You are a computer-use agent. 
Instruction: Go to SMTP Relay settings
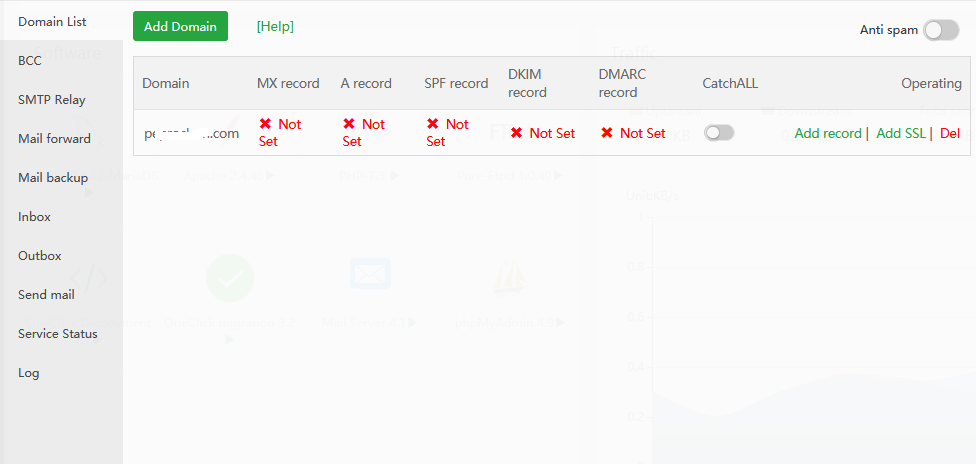click(52, 100)
